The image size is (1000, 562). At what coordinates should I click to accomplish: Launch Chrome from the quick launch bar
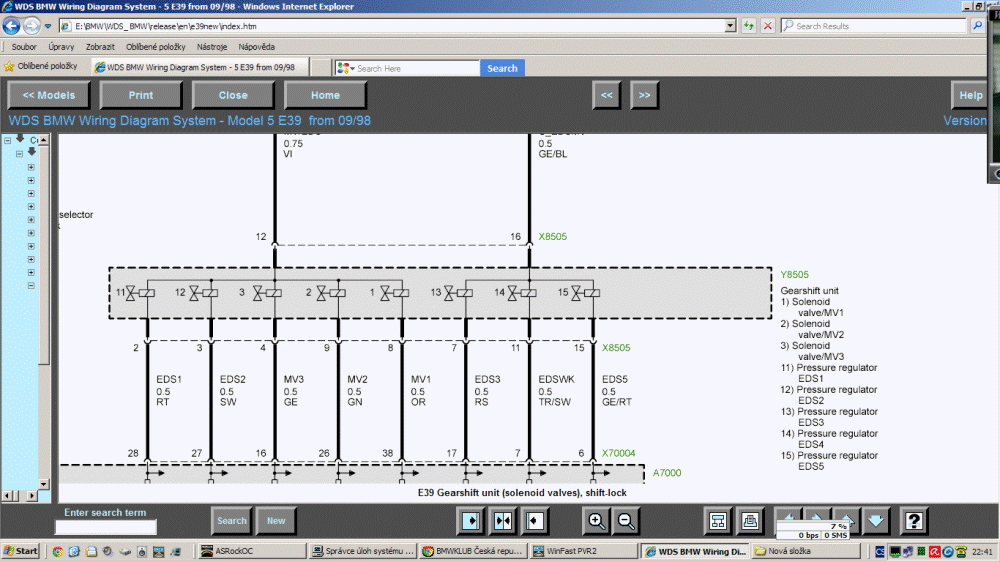coord(58,551)
